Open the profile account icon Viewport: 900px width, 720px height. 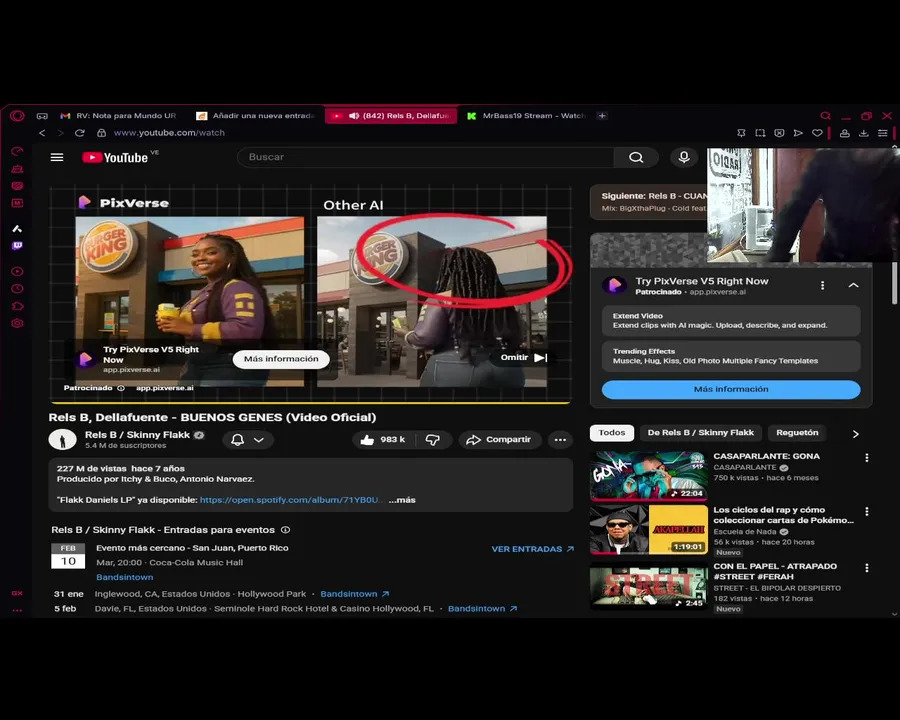click(844, 133)
